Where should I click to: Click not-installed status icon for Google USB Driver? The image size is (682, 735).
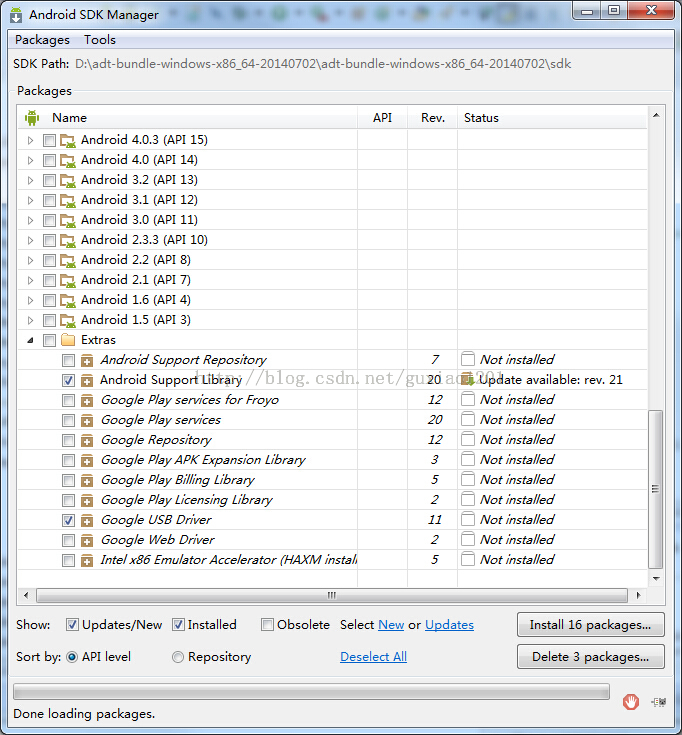coord(468,519)
